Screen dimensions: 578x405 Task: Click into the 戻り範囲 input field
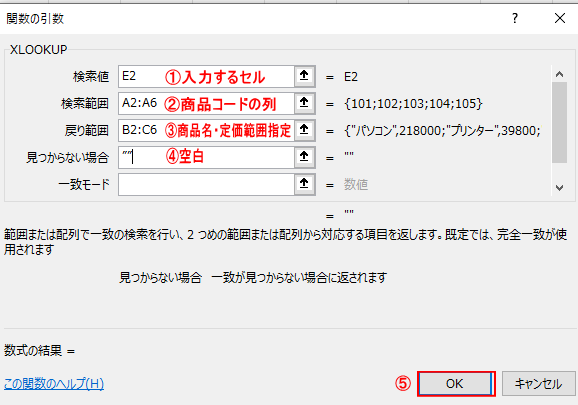(x=206, y=130)
